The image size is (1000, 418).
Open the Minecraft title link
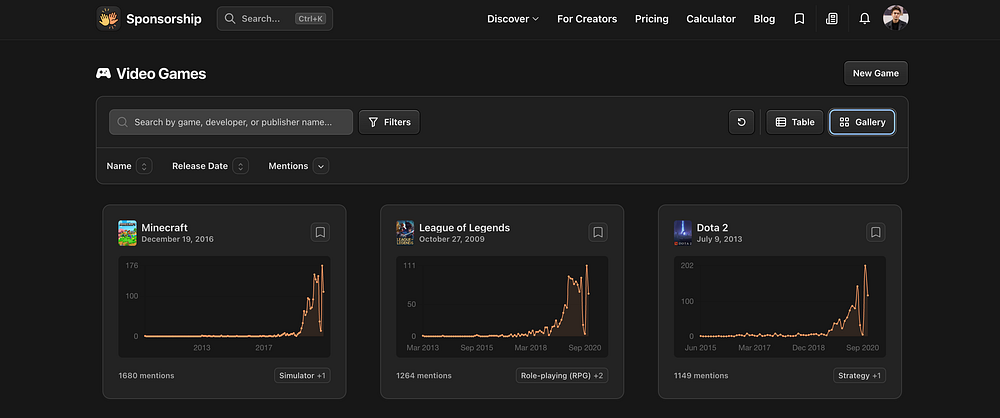pyautogui.click(x=165, y=228)
